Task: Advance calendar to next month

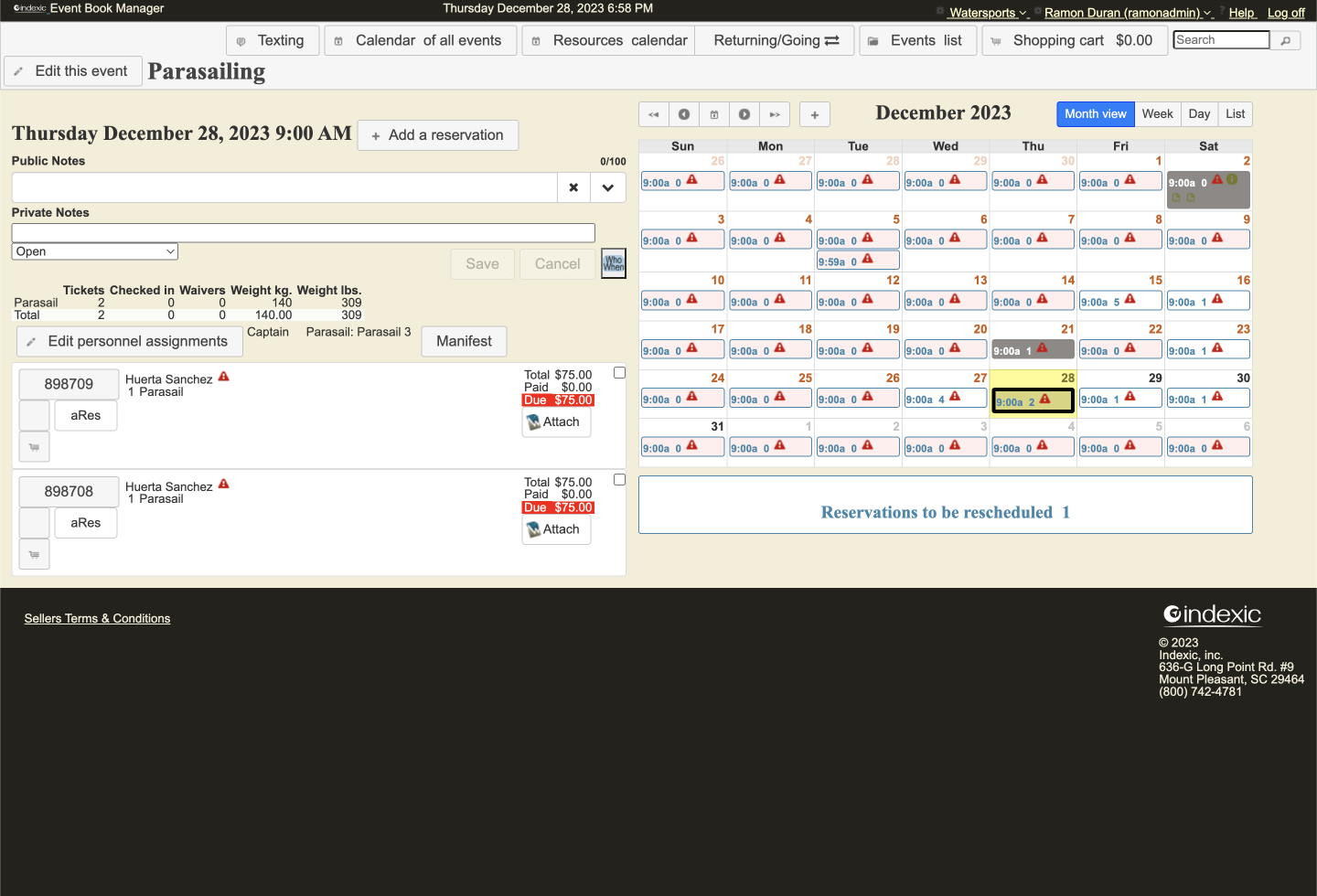Action: coord(744,114)
